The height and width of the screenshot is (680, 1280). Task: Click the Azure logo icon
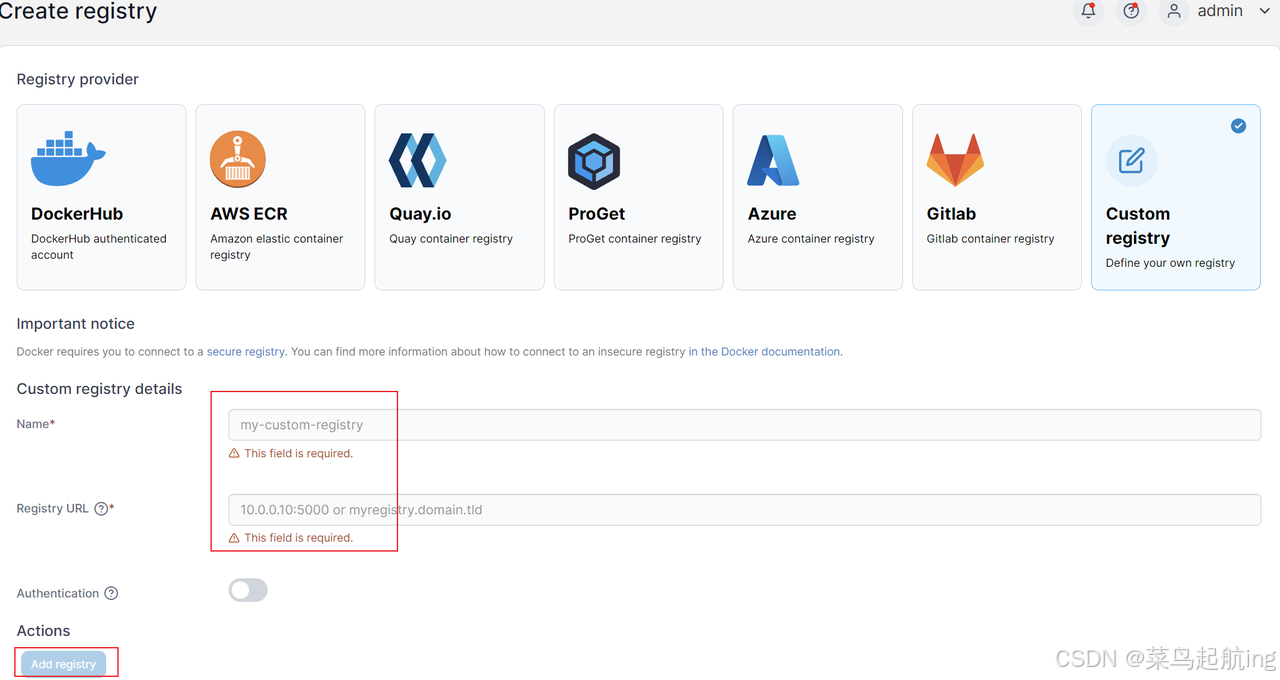pyautogui.click(x=773, y=160)
